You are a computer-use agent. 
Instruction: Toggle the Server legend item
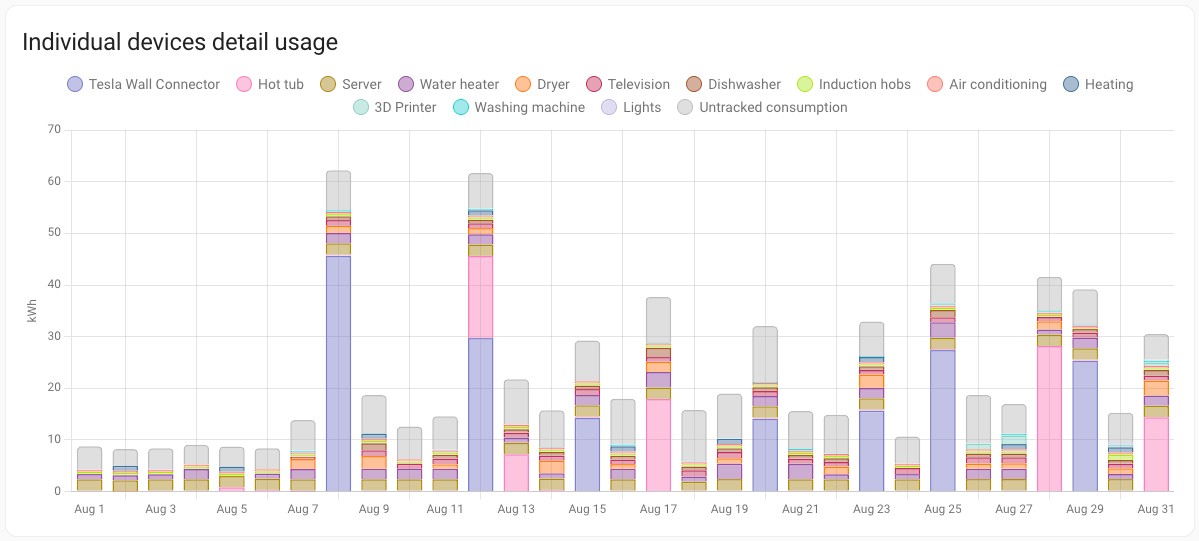(350, 84)
